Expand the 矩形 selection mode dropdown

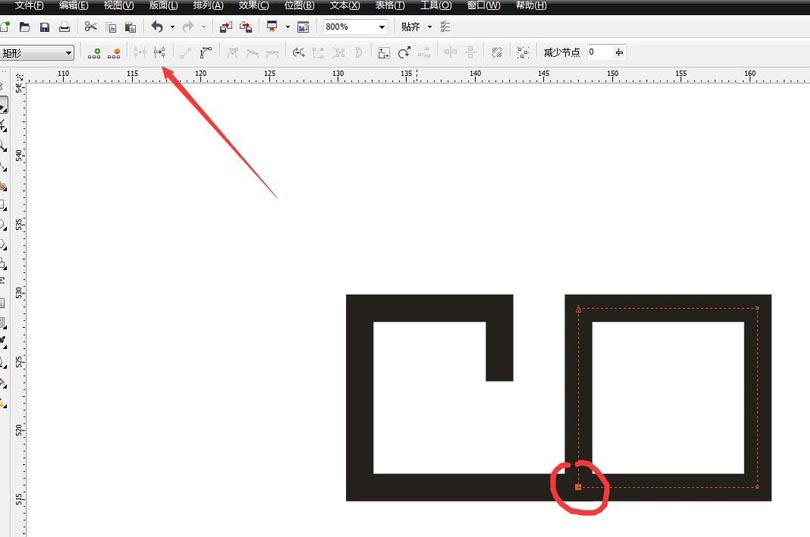tap(37, 53)
